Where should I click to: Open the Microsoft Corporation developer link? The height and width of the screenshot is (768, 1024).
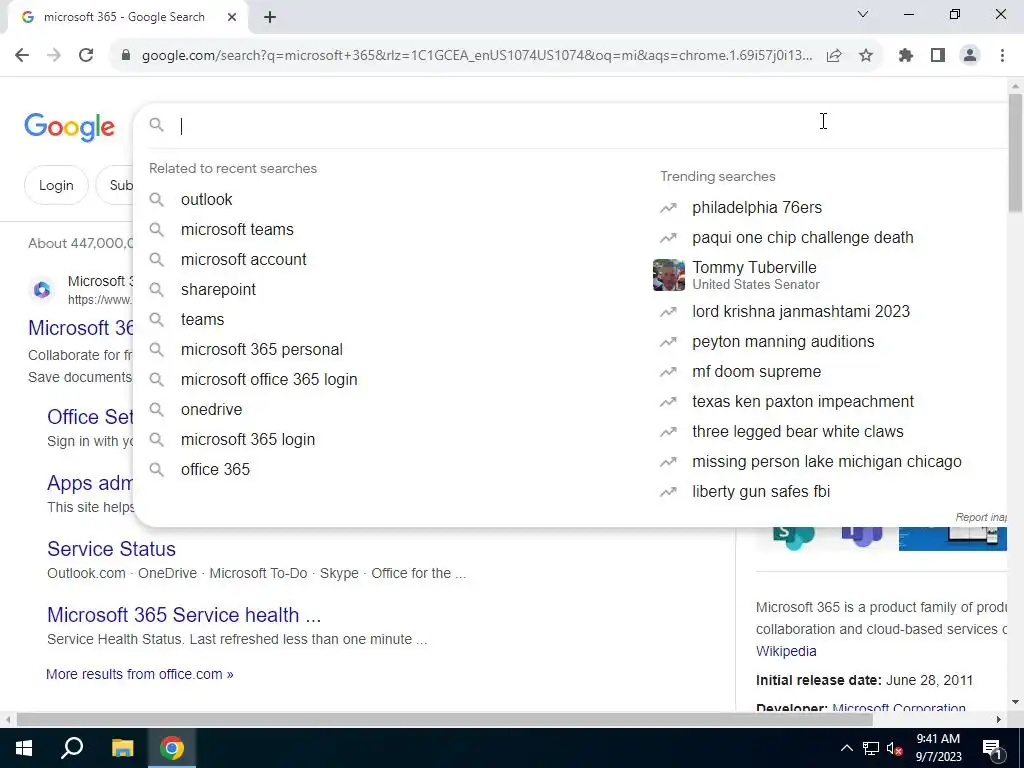coord(899,707)
